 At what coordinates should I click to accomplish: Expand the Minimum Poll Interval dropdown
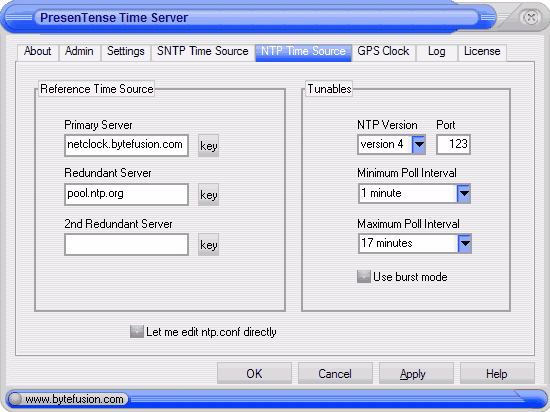point(414,194)
